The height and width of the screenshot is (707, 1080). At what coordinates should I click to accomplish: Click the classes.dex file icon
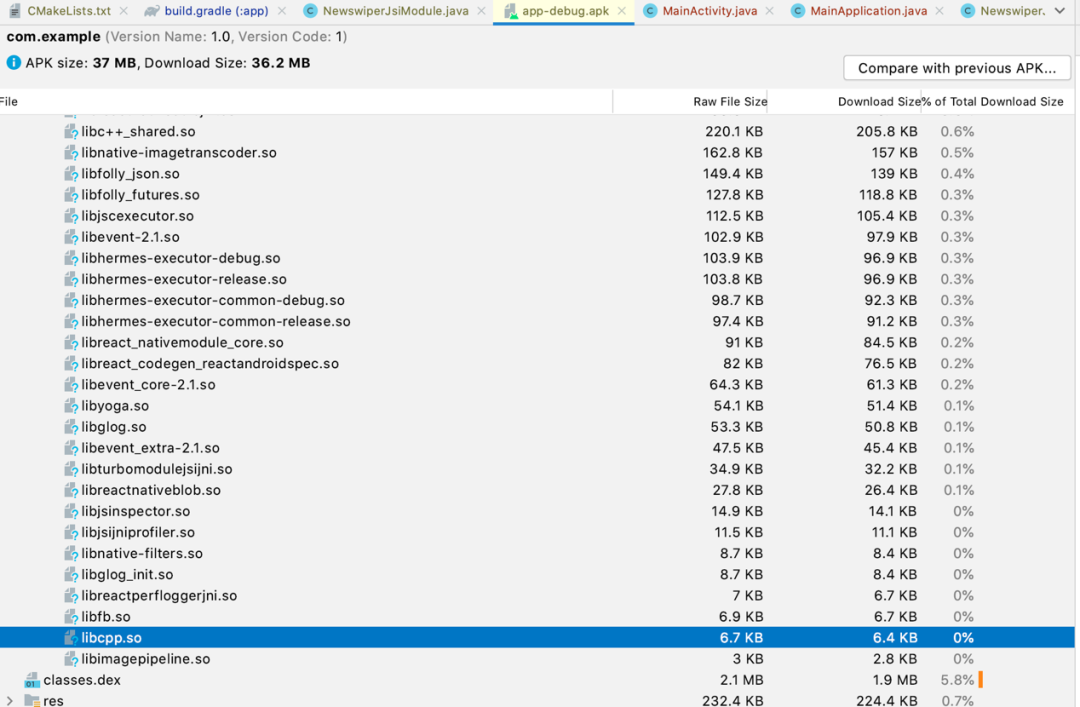pos(32,680)
